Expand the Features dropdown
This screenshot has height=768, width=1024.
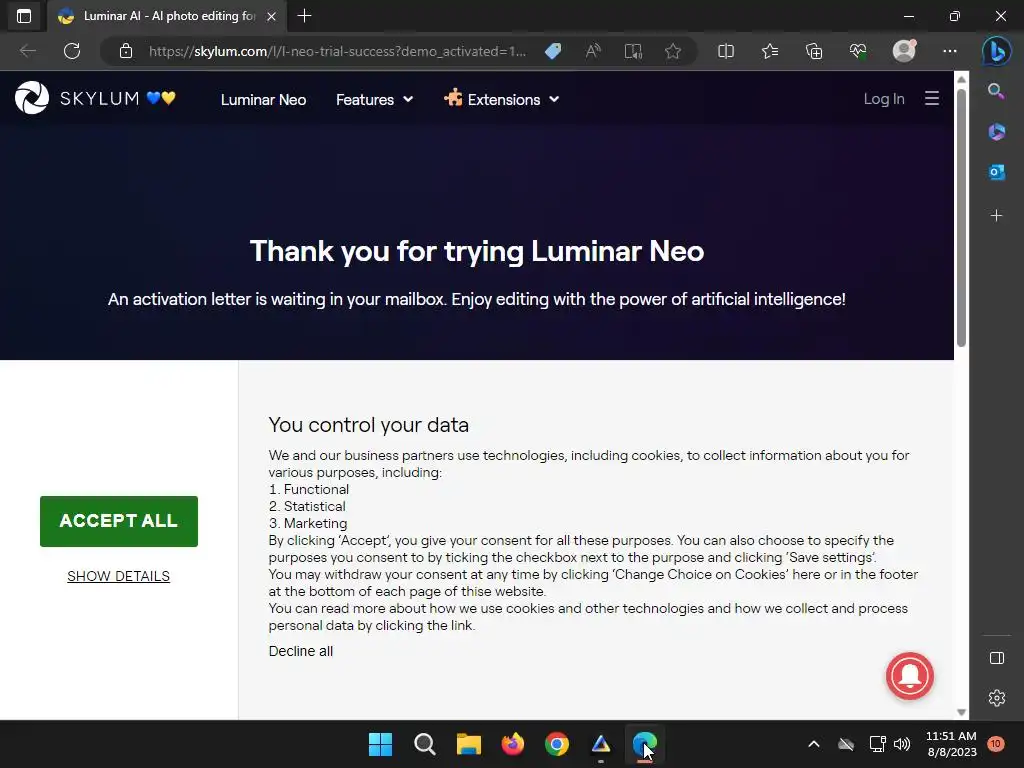pos(374,99)
